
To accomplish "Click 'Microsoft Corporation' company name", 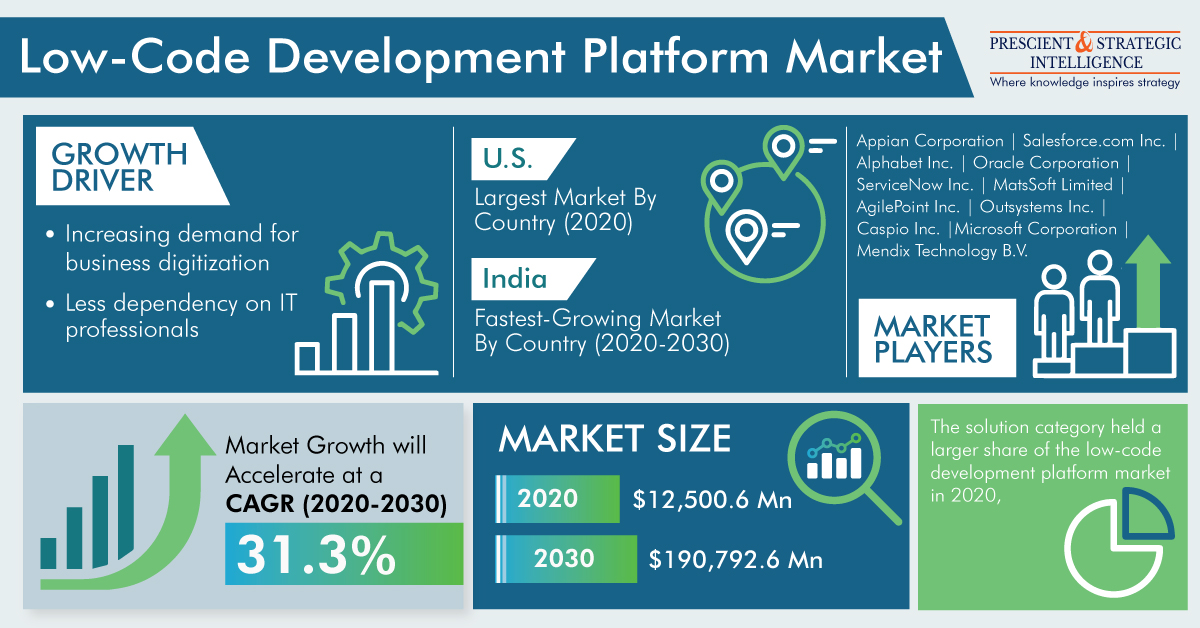I will point(1035,229).
